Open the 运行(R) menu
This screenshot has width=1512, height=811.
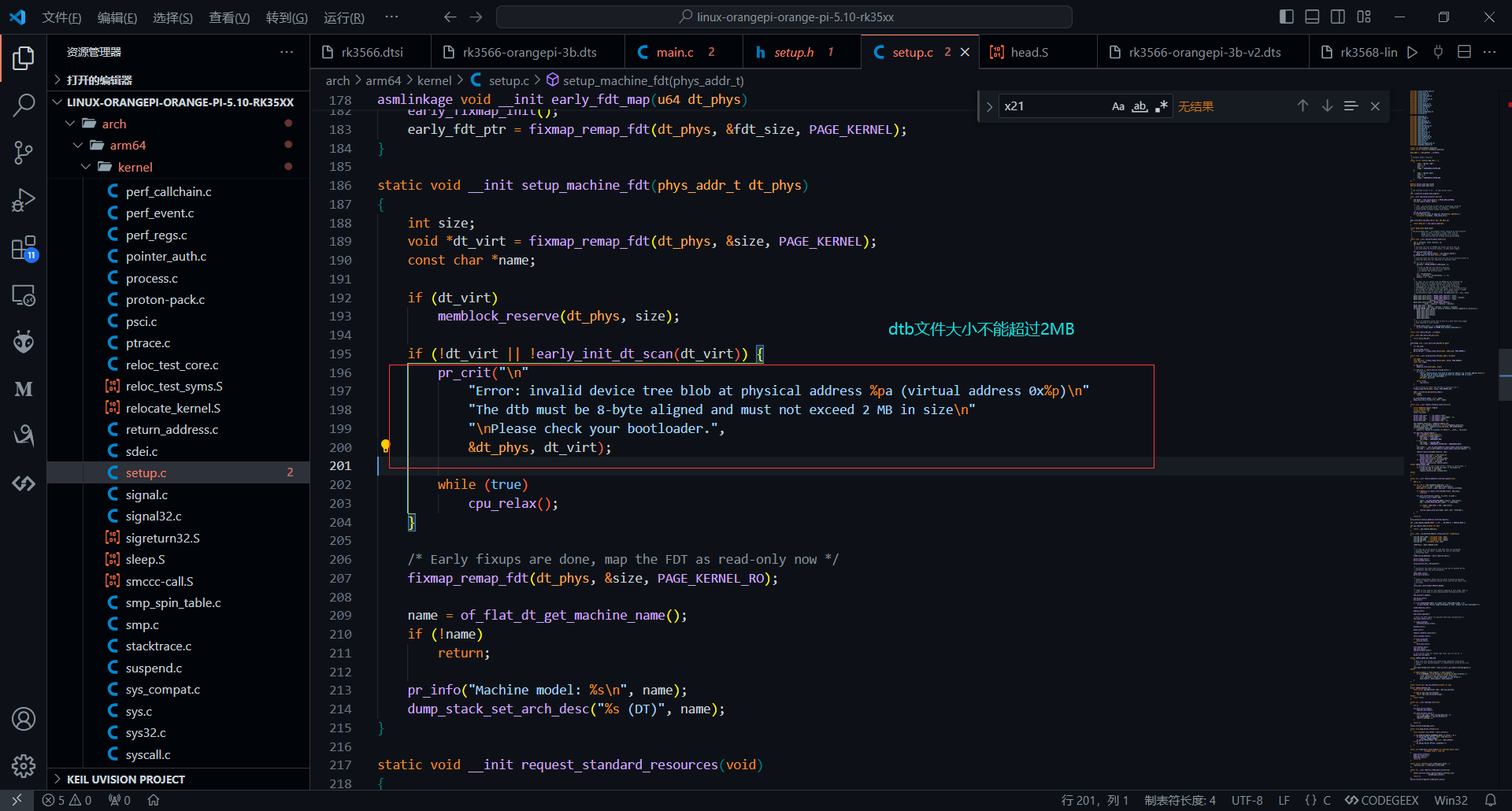[x=343, y=17]
